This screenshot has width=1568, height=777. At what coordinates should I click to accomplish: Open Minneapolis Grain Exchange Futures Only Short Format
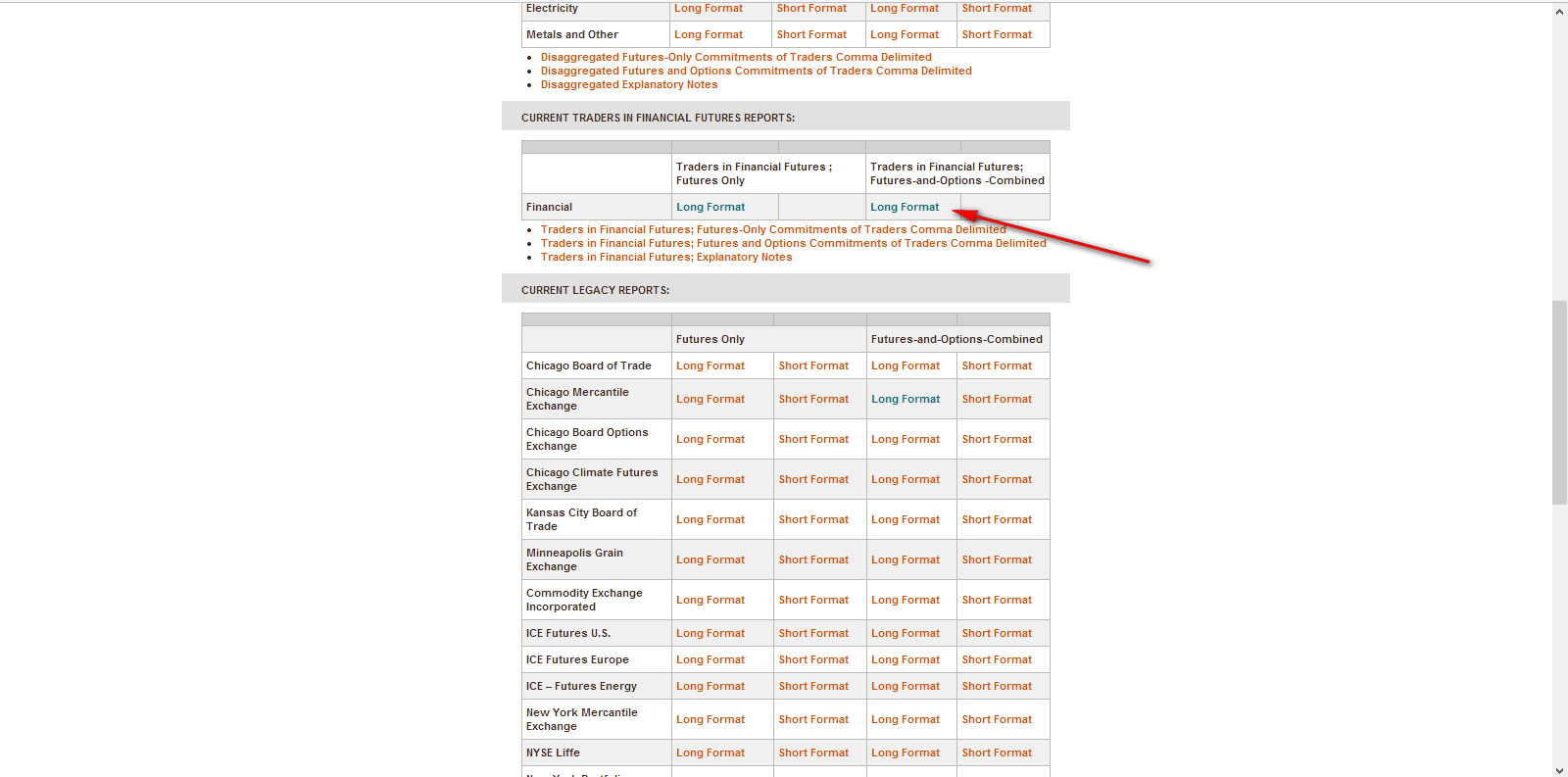(x=813, y=559)
